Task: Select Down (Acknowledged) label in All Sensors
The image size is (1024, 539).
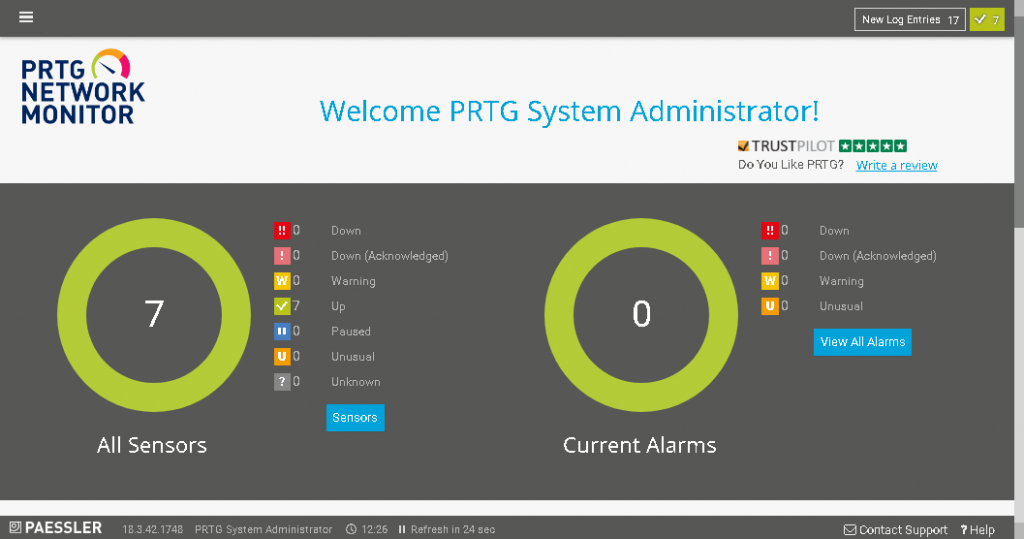Action: [x=390, y=256]
